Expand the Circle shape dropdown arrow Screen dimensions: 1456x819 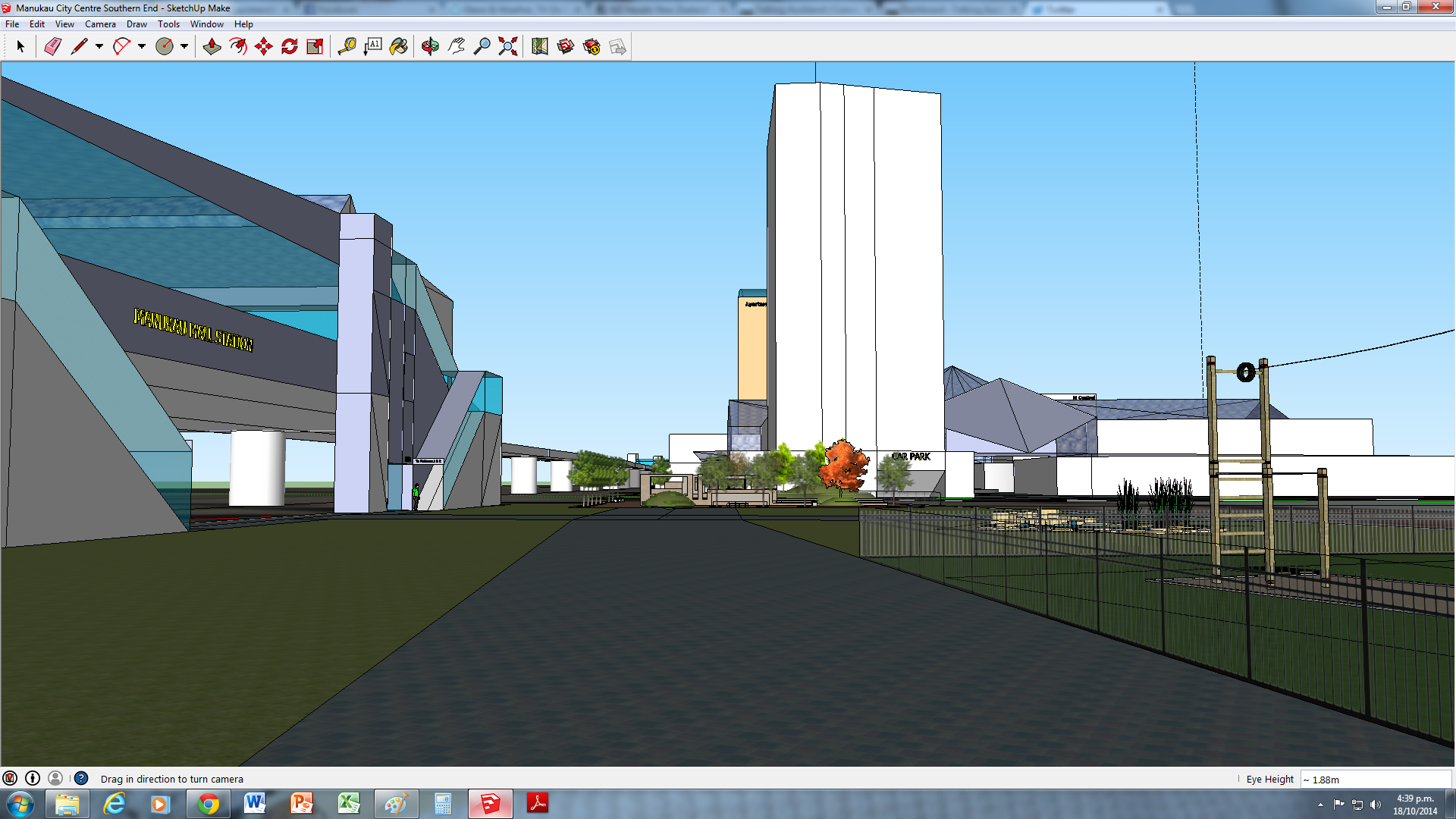pyautogui.click(x=184, y=47)
